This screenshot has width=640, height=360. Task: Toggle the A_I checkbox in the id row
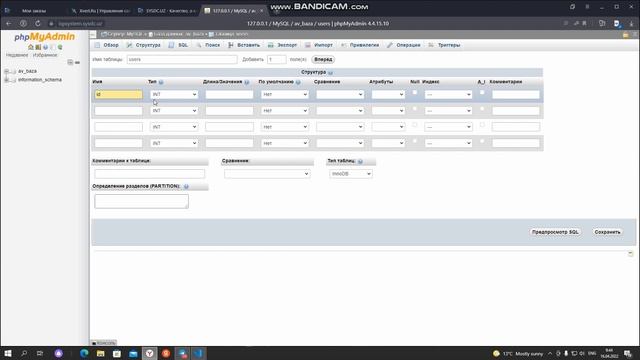coord(482,93)
